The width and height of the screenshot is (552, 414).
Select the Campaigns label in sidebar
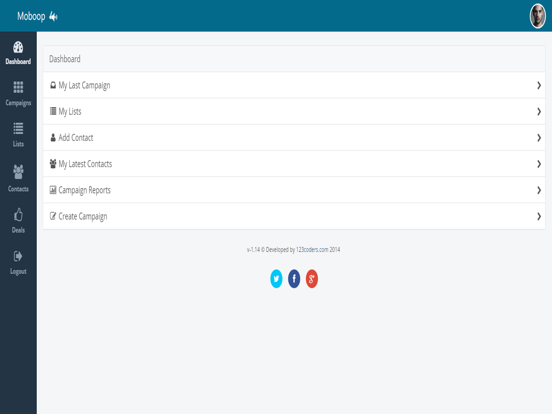tap(18, 103)
